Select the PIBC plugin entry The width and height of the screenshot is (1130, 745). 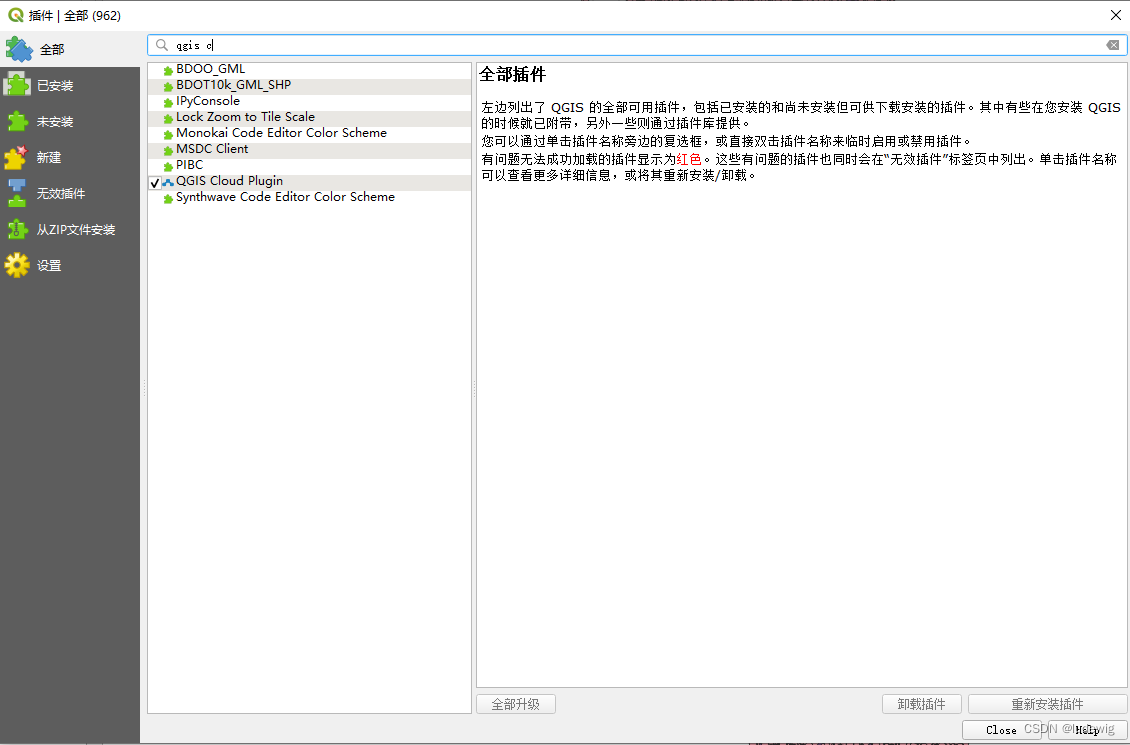[x=190, y=165]
